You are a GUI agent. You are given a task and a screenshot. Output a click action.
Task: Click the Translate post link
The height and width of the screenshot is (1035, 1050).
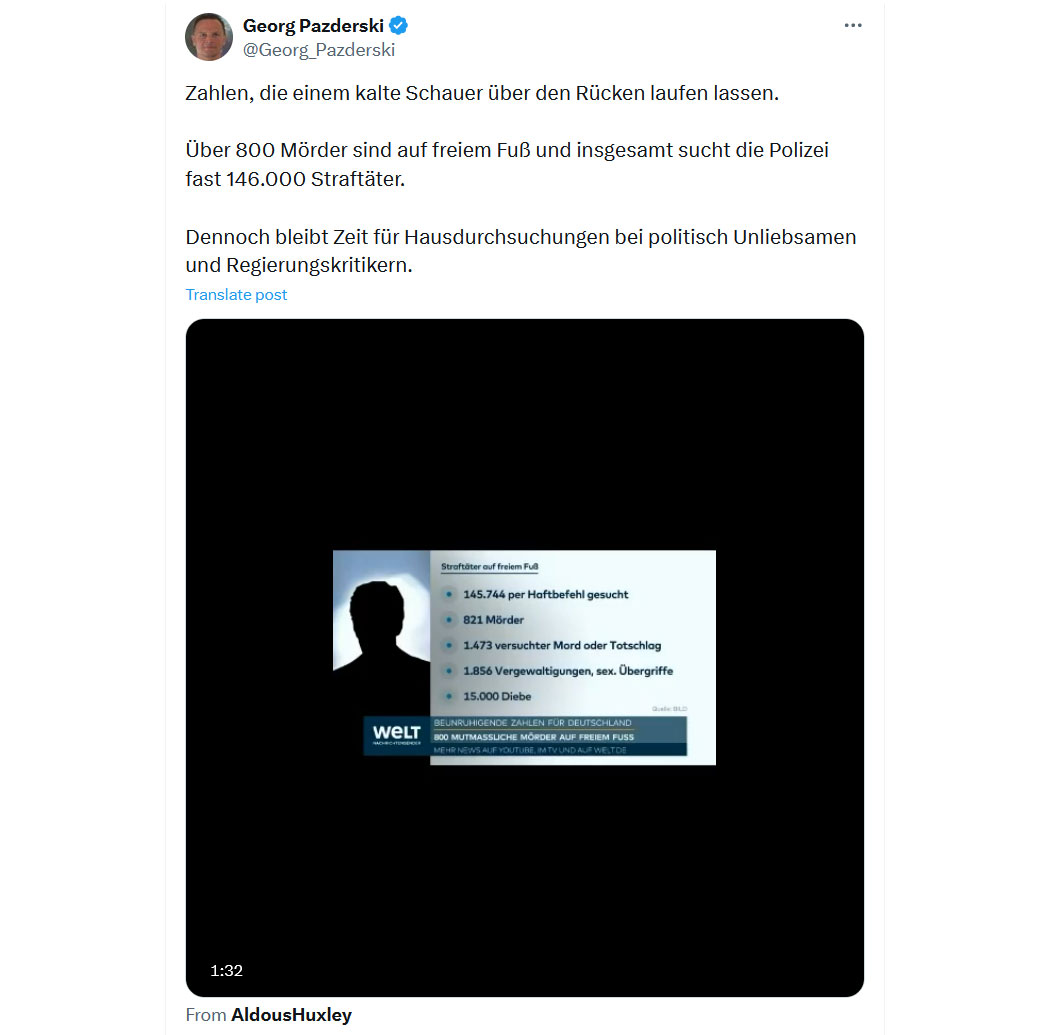236,295
